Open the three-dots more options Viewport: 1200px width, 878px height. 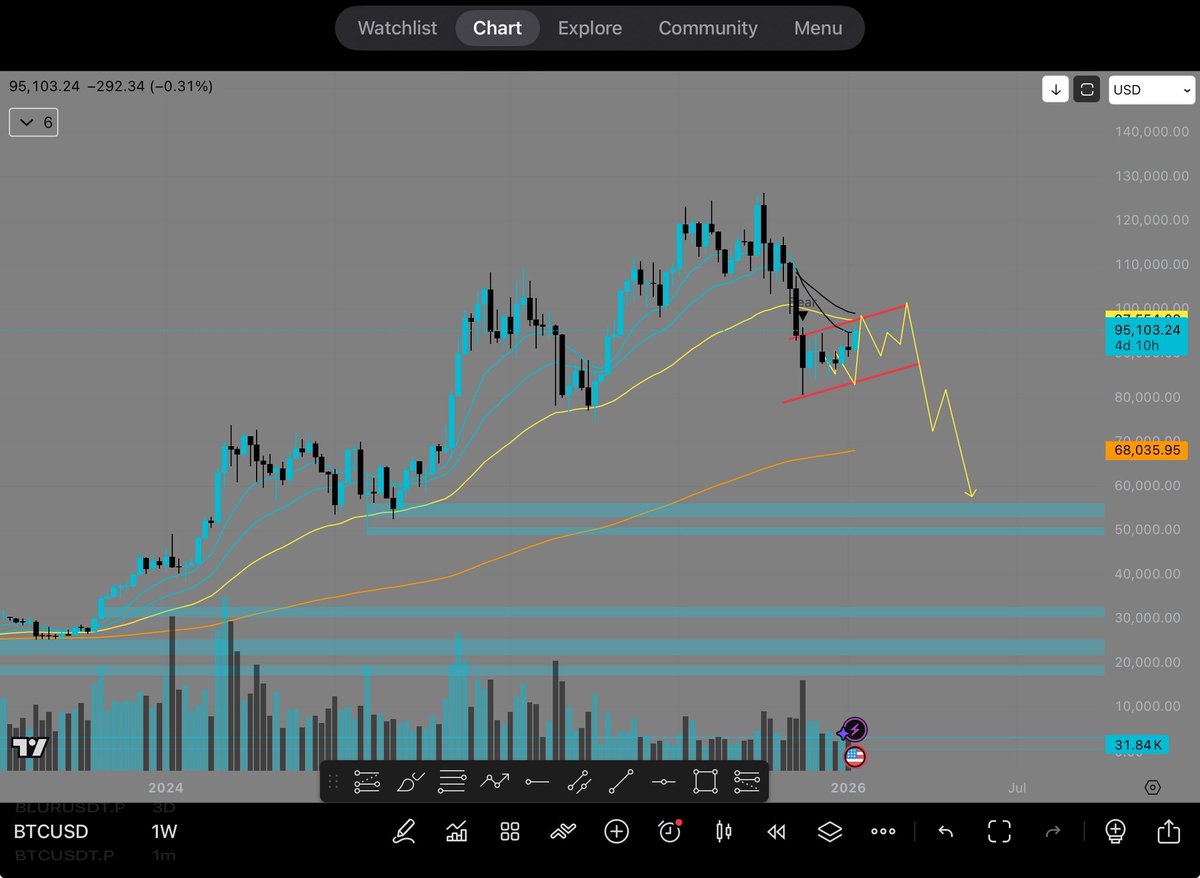point(883,831)
